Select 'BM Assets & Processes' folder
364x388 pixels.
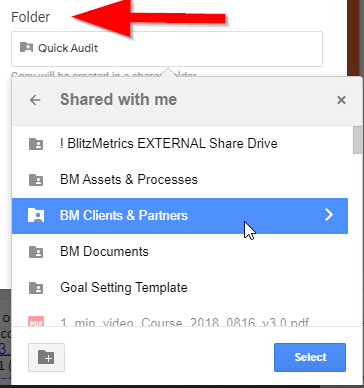coord(180,180)
